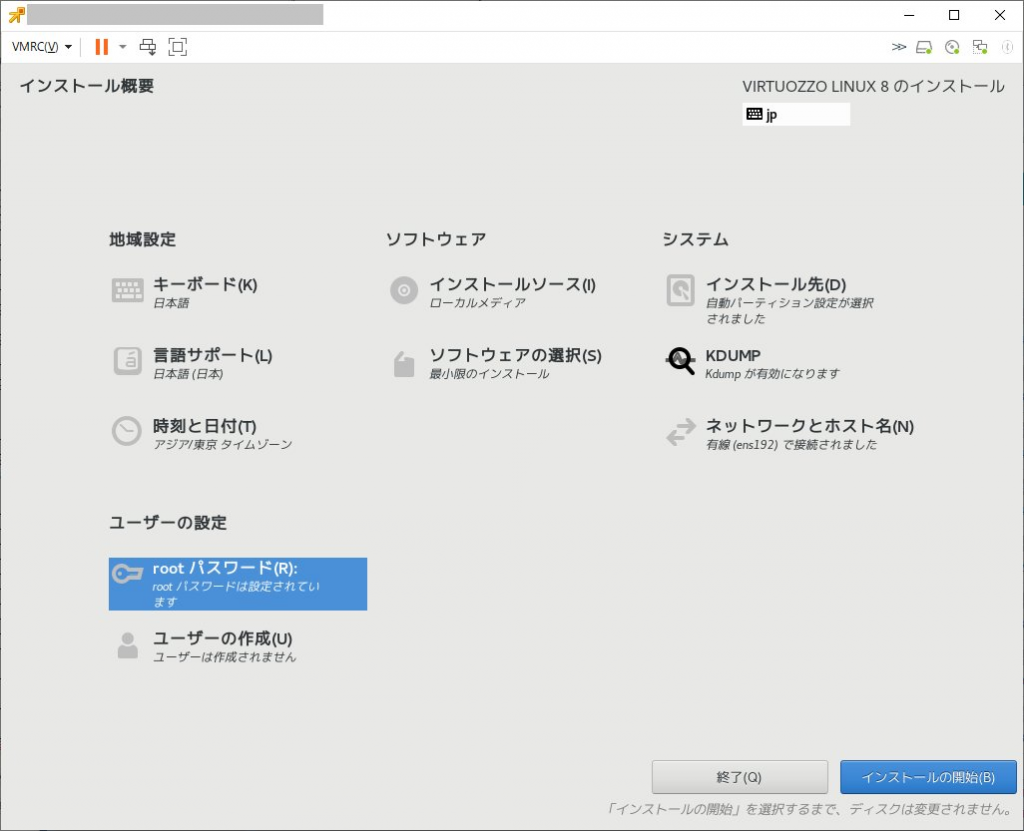This screenshot has width=1024, height=831.
Task: Click インストールの開始(B) button
Action: coord(928,777)
